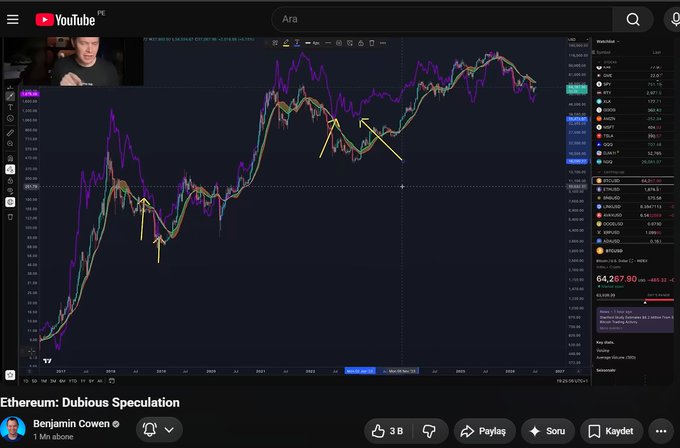Start voice search with the microphone
The image size is (680, 448).
tap(674, 19)
